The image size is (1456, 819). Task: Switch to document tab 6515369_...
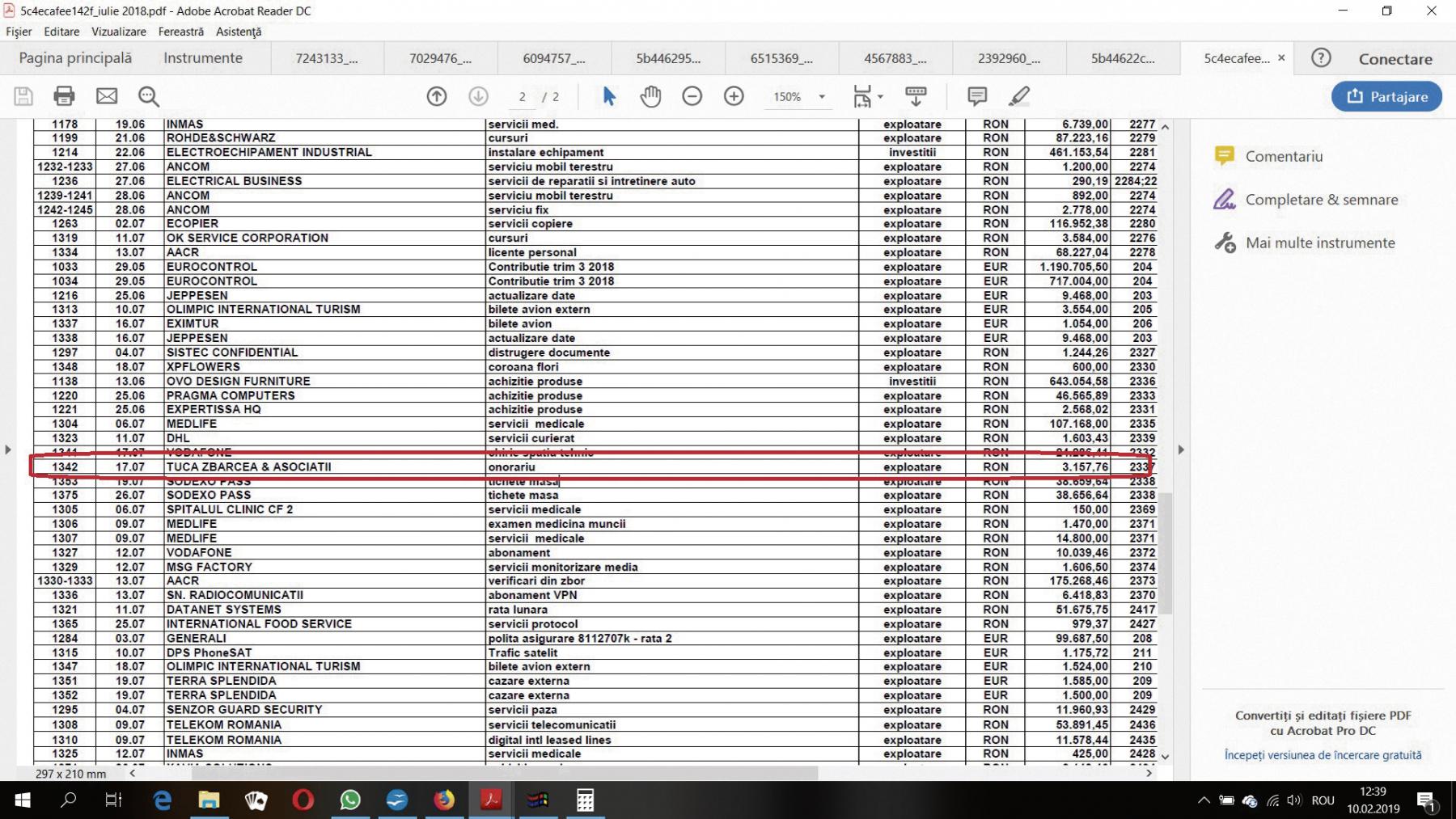[781, 58]
